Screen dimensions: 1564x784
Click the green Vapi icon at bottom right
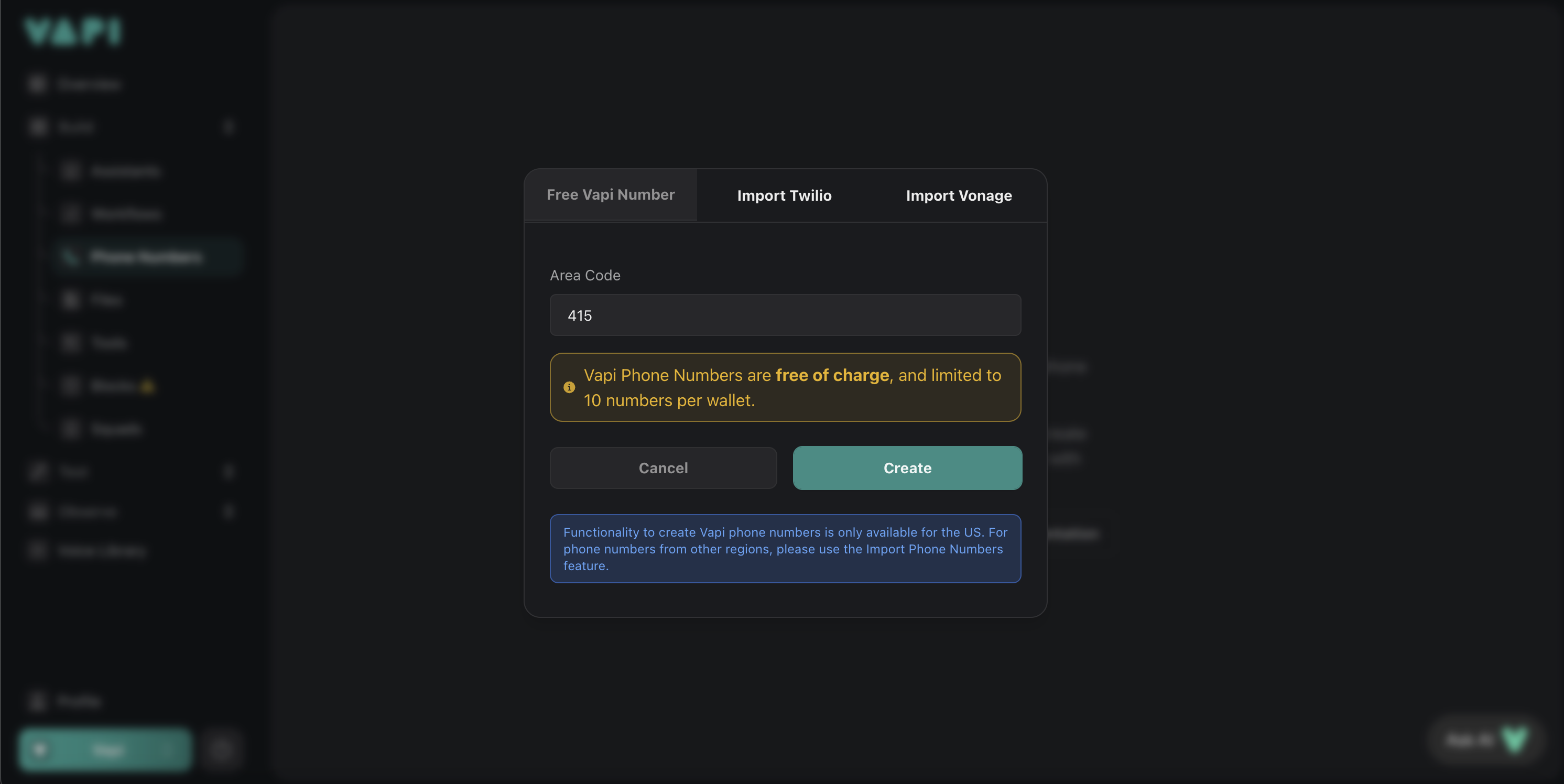(1514, 739)
